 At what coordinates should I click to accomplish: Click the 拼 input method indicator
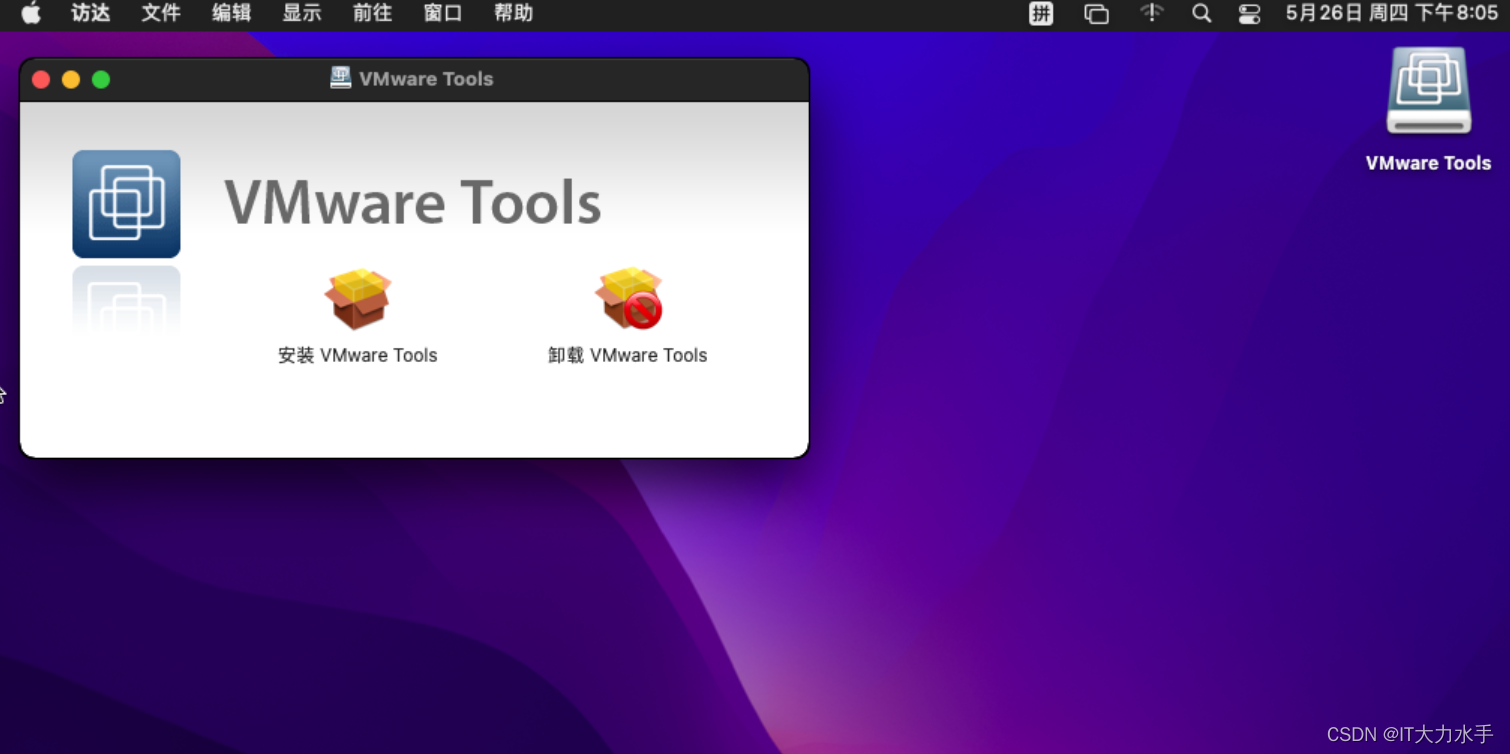tap(1040, 14)
